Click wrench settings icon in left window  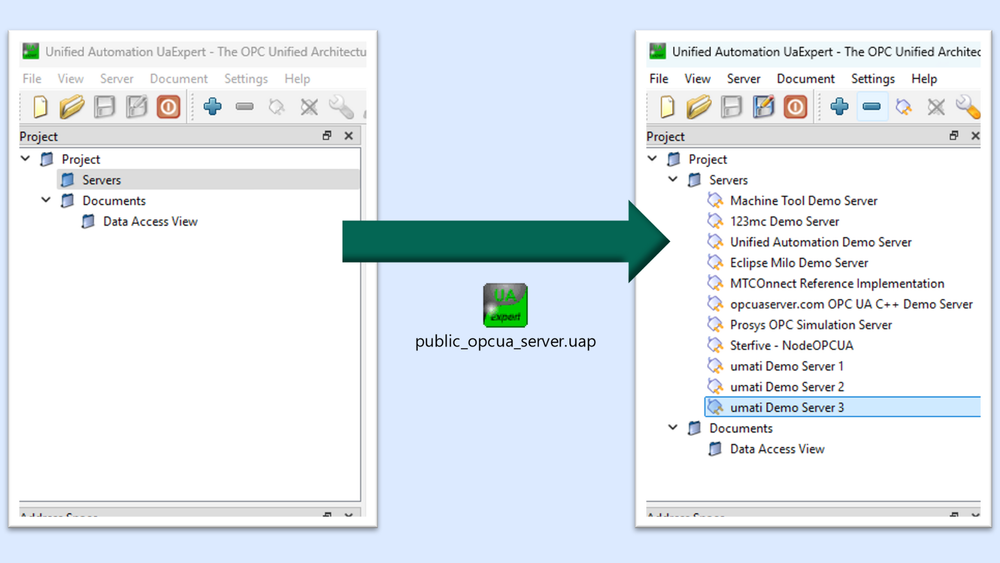pyautogui.click(x=341, y=106)
